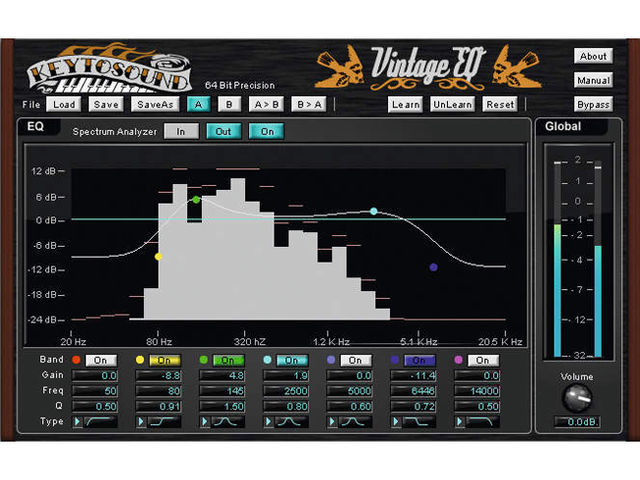Toggle the Bypass button

coord(593,105)
